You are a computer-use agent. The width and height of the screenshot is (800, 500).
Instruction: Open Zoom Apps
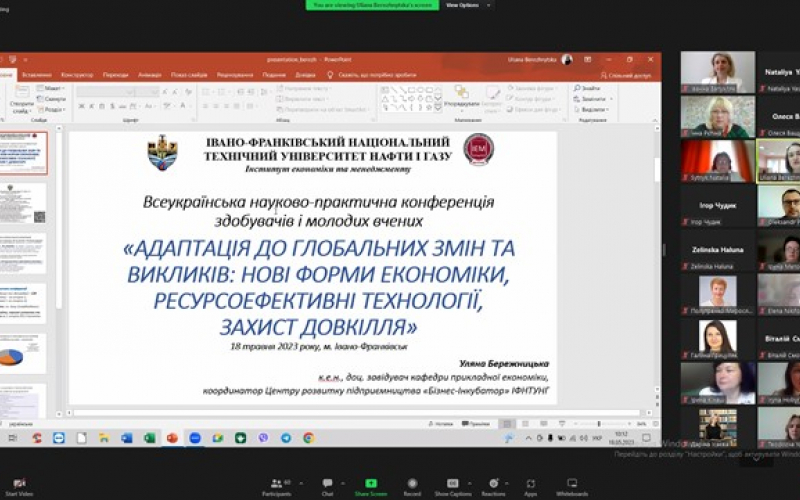(x=531, y=486)
